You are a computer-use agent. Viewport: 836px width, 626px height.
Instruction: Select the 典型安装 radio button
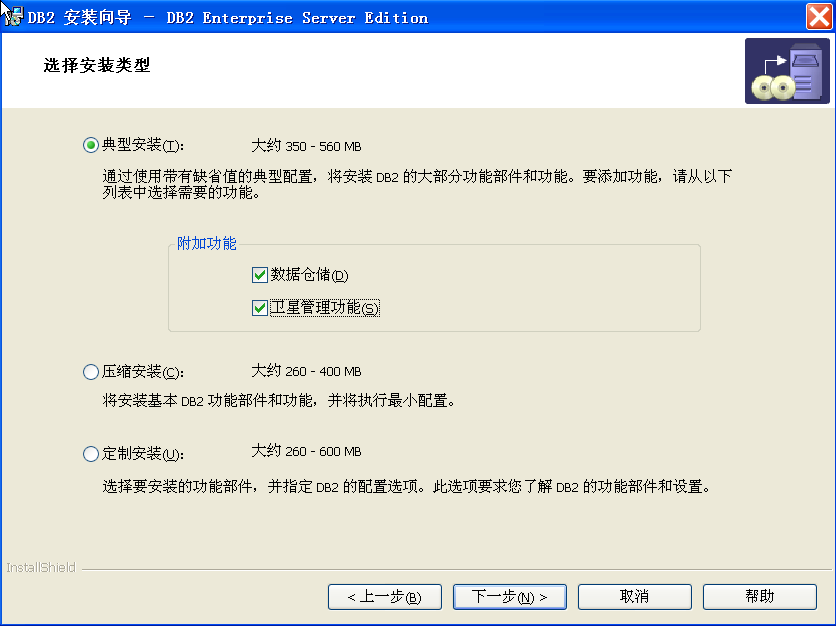(91, 145)
